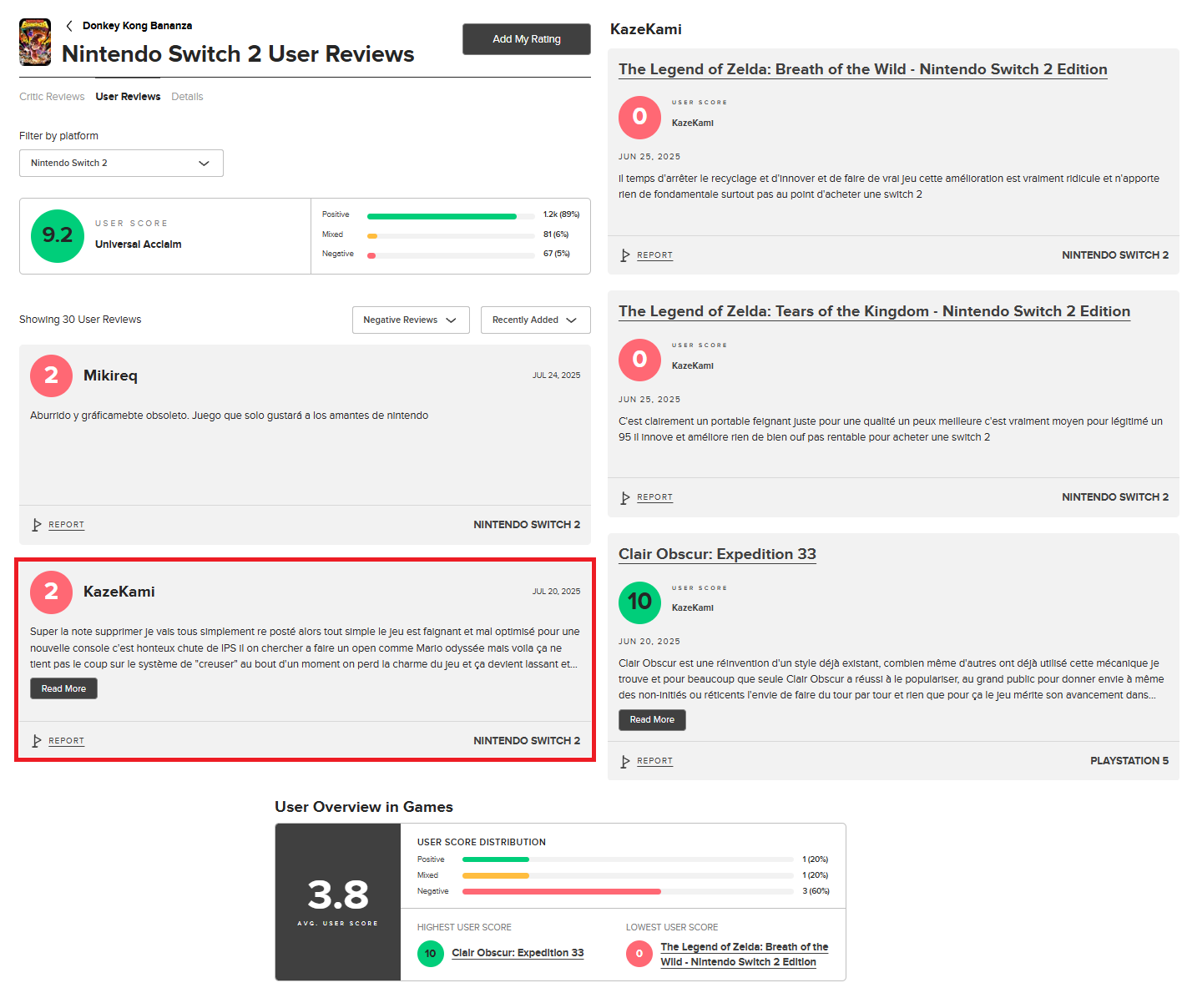Viewport: 1182px width, 1008px height.
Task: Open the Negative Reviews filter dropdown
Action: click(x=411, y=320)
